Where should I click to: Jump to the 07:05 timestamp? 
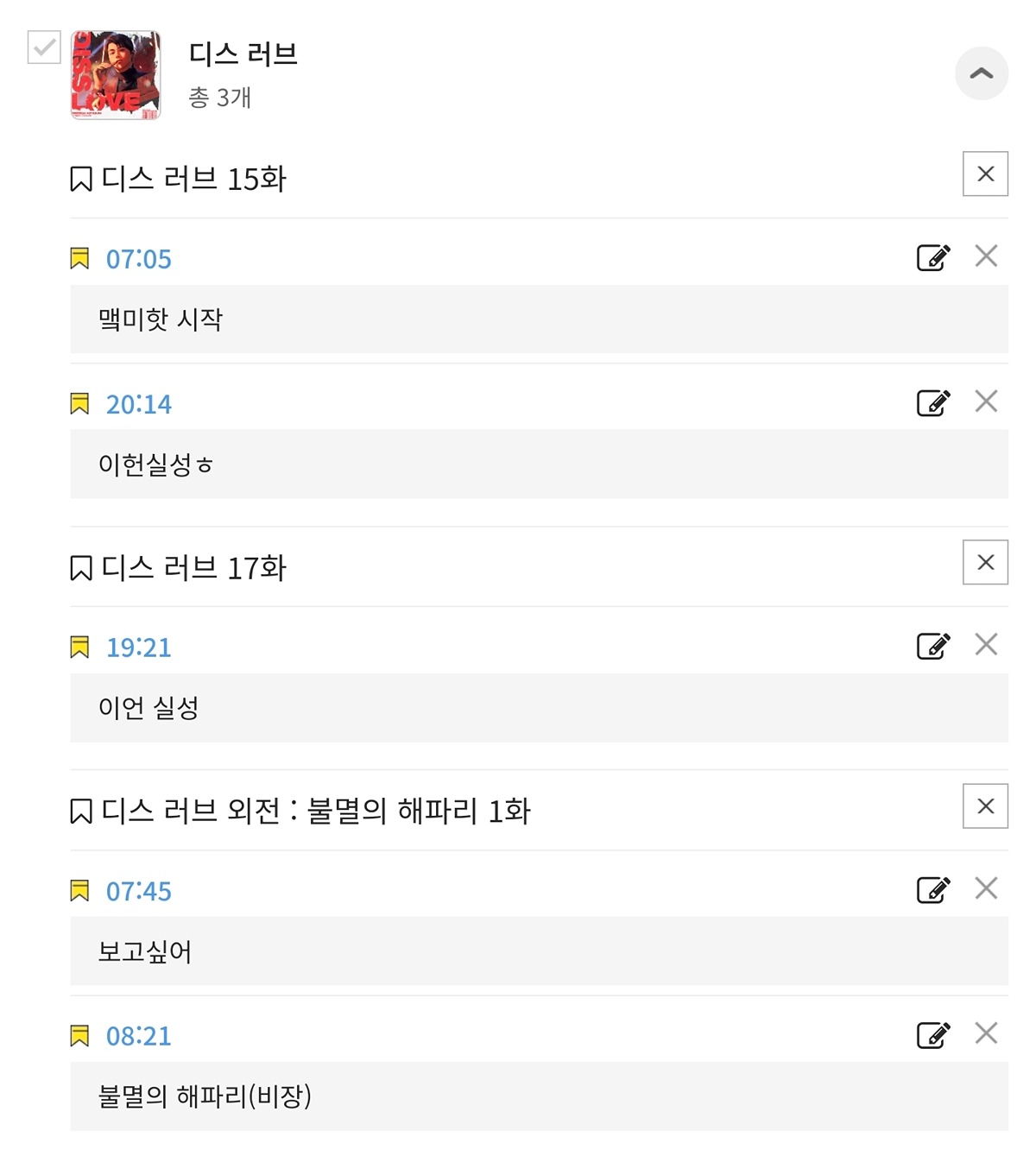coord(139,259)
